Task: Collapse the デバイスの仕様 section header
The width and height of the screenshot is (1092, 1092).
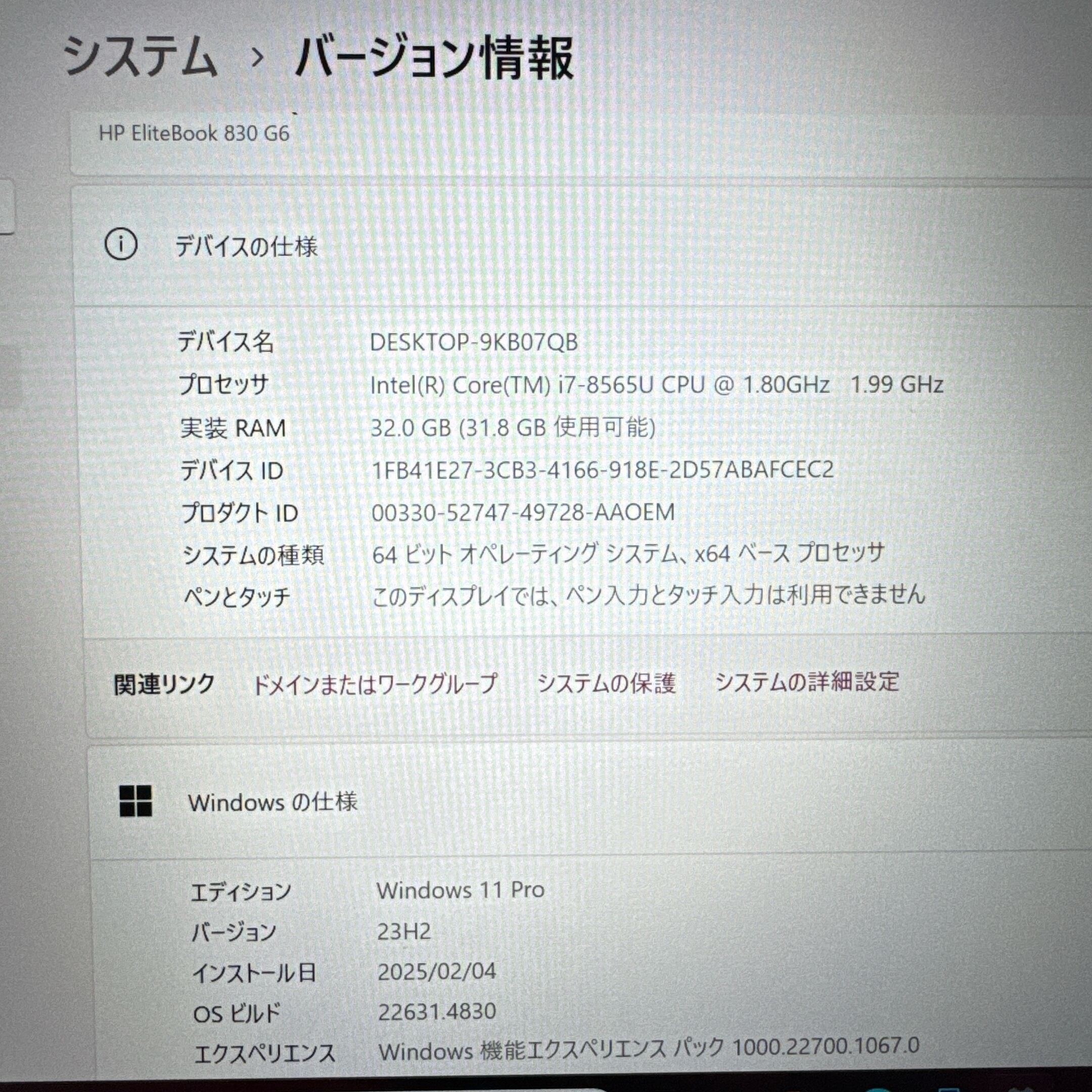Action: pyautogui.click(x=582, y=246)
